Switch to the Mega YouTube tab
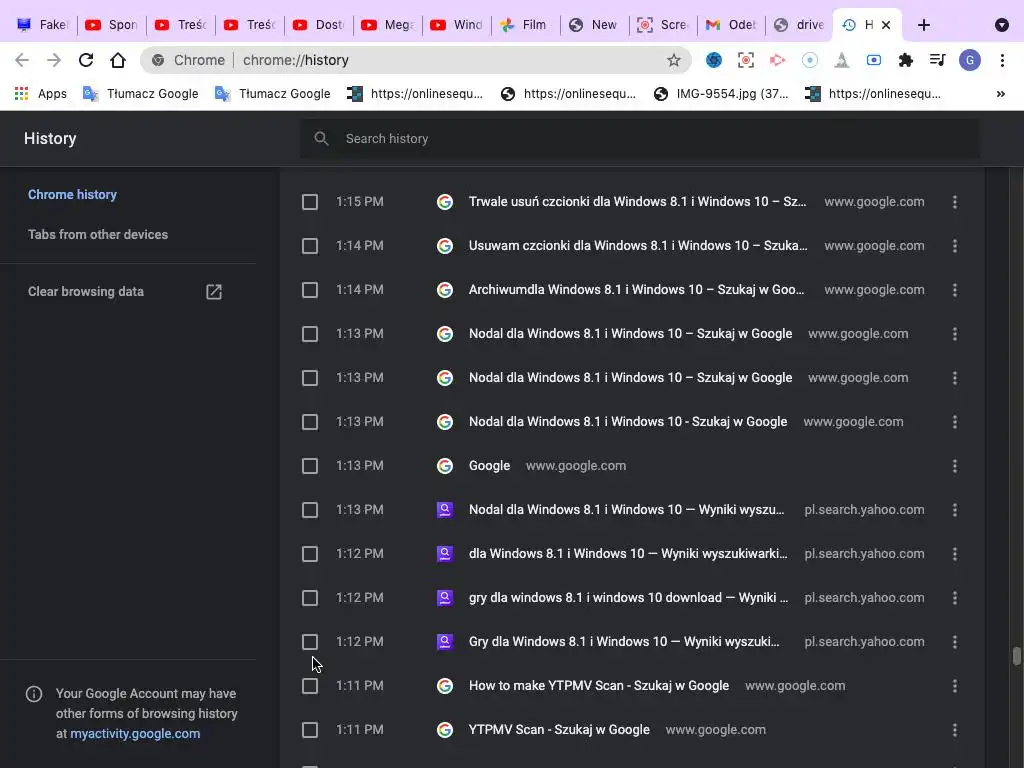 [x=387, y=25]
